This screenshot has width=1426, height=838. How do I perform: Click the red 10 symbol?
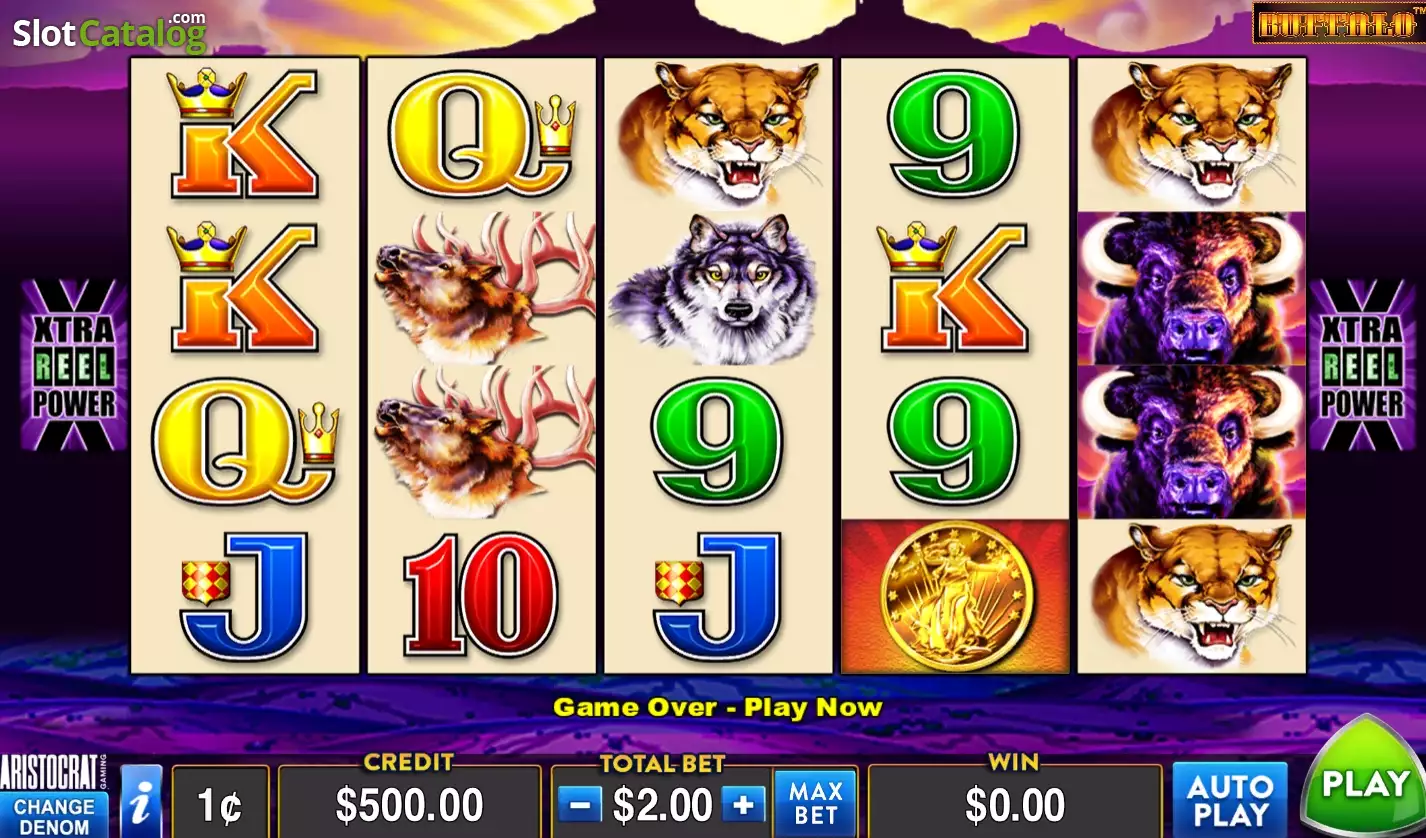click(480, 595)
